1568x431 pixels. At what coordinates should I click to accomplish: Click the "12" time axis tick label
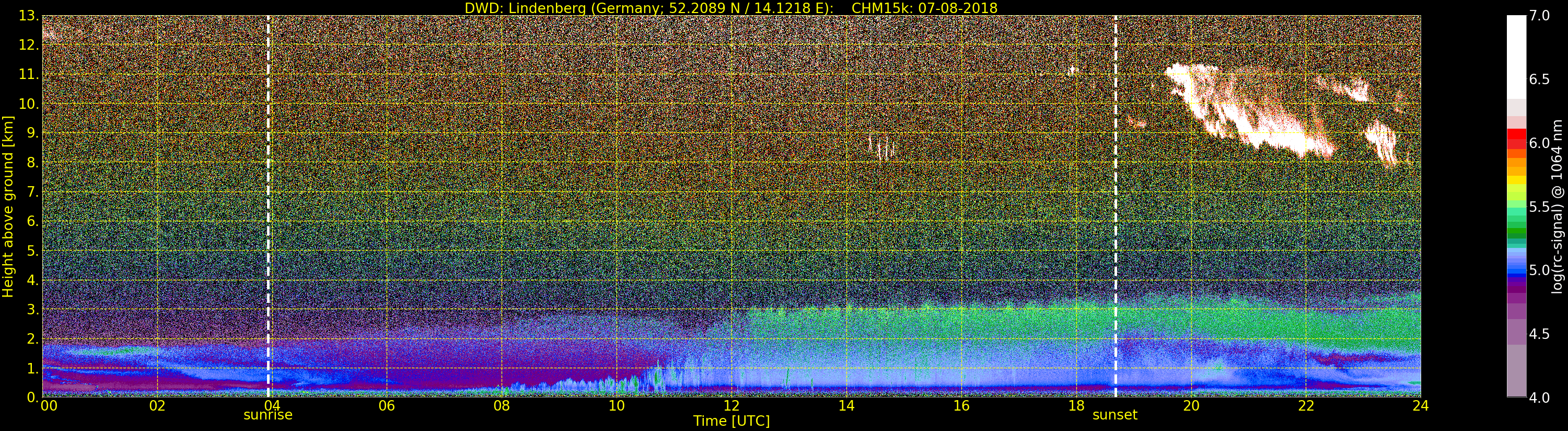click(x=731, y=406)
